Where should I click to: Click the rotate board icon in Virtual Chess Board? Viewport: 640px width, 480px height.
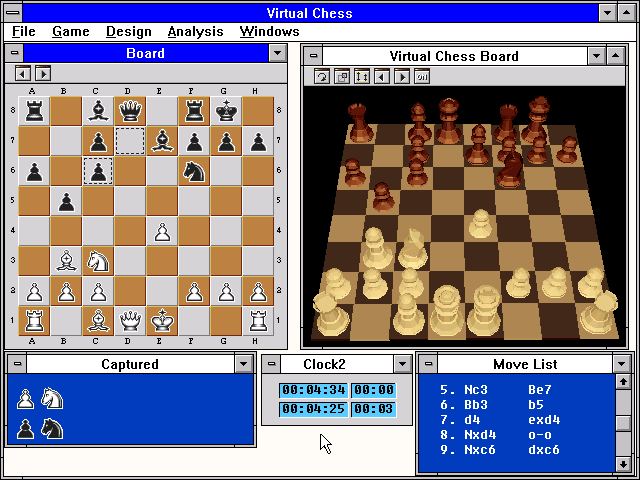coord(322,76)
